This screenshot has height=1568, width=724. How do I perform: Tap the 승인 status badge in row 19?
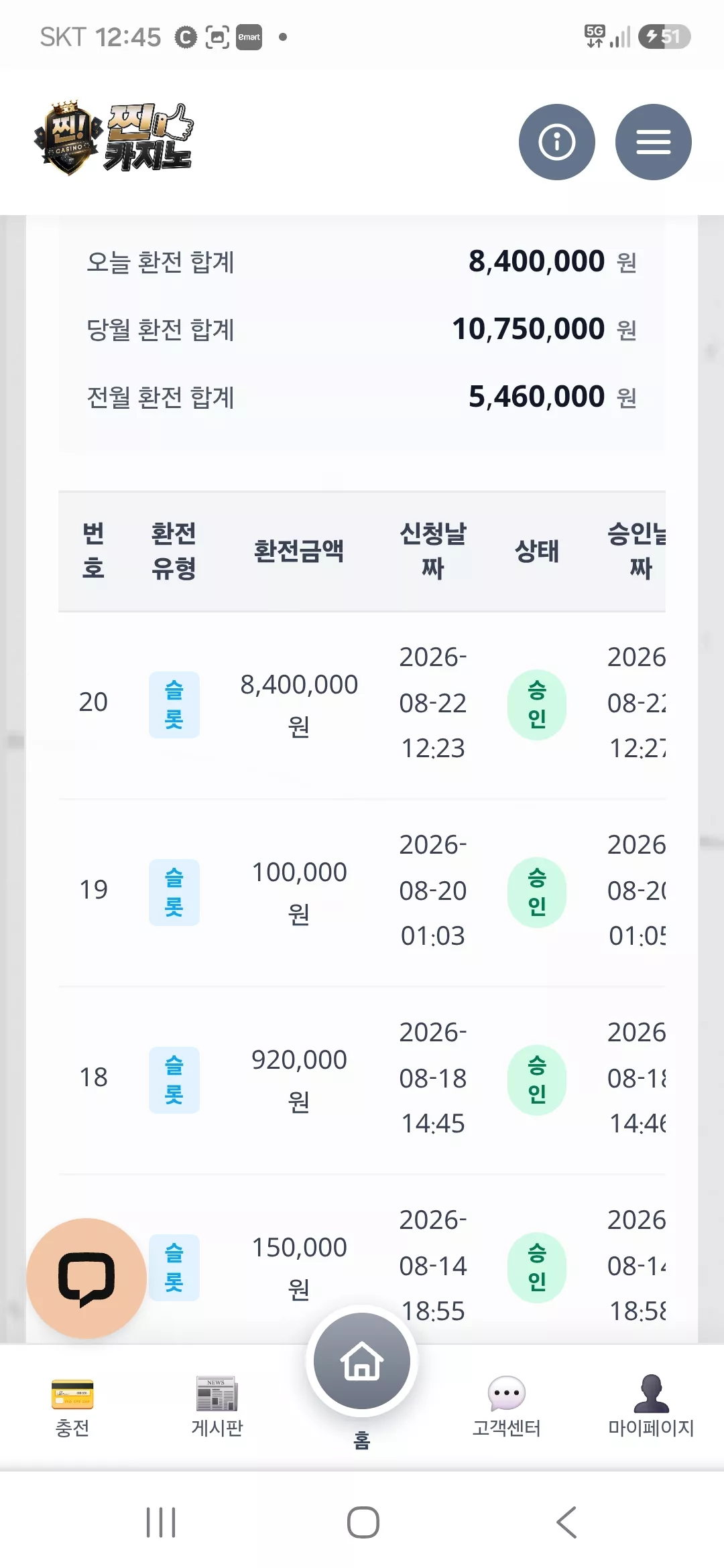(536, 892)
